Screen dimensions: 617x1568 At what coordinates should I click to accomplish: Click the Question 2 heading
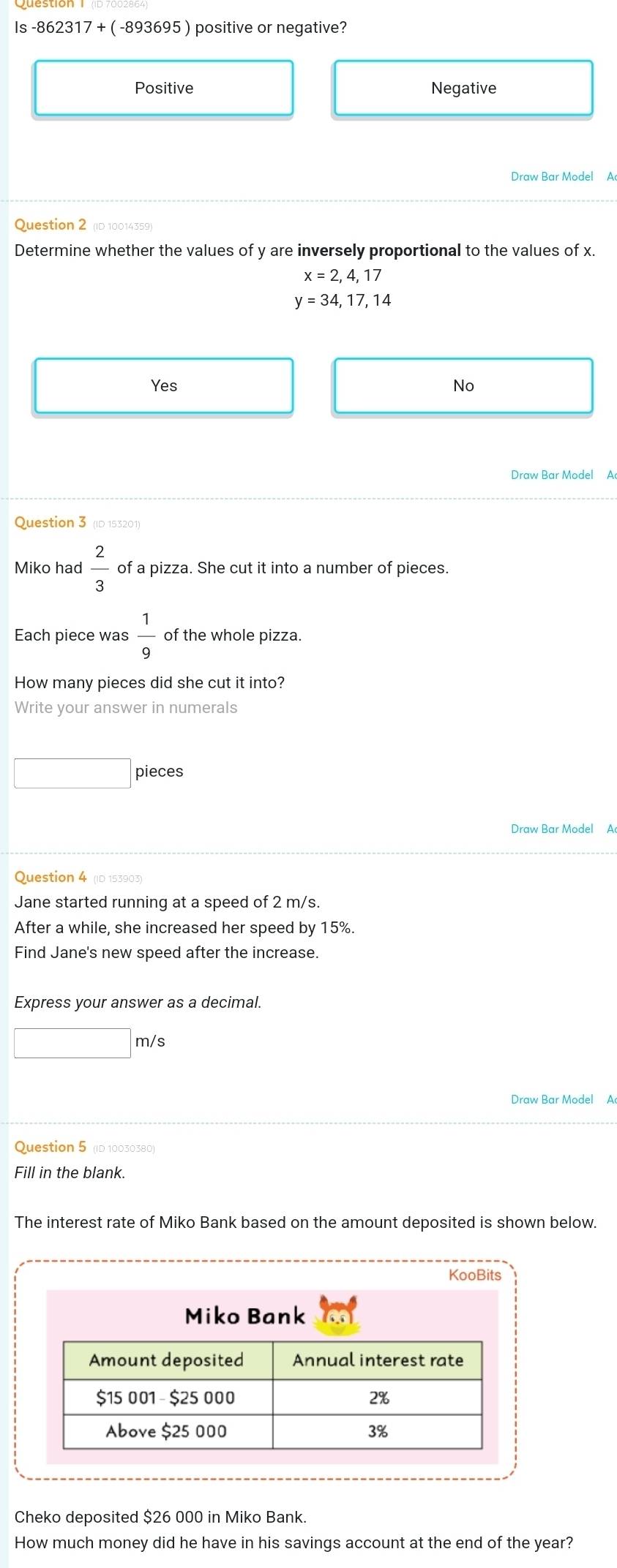(x=51, y=225)
